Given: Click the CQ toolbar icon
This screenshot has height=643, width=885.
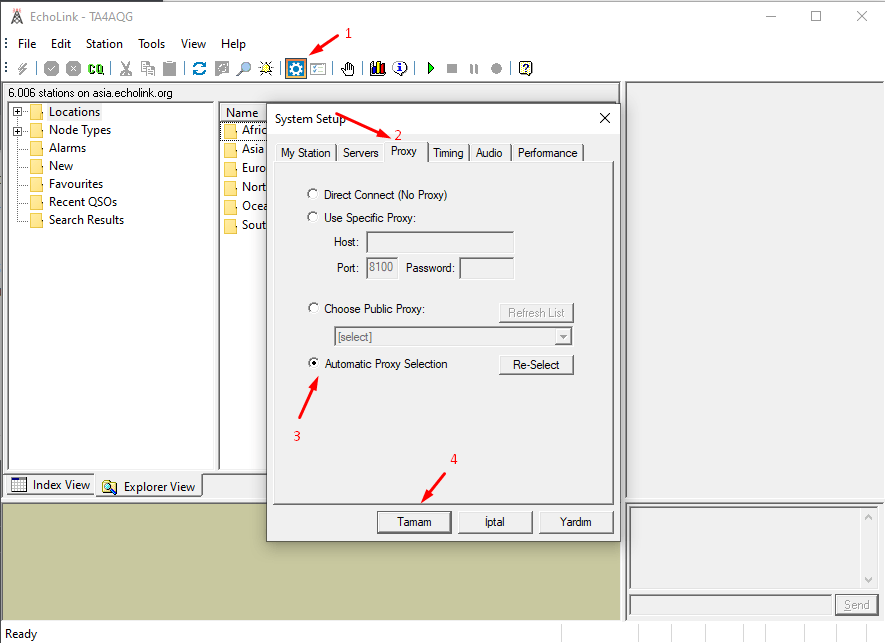Looking at the screenshot, I should [x=96, y=68].
